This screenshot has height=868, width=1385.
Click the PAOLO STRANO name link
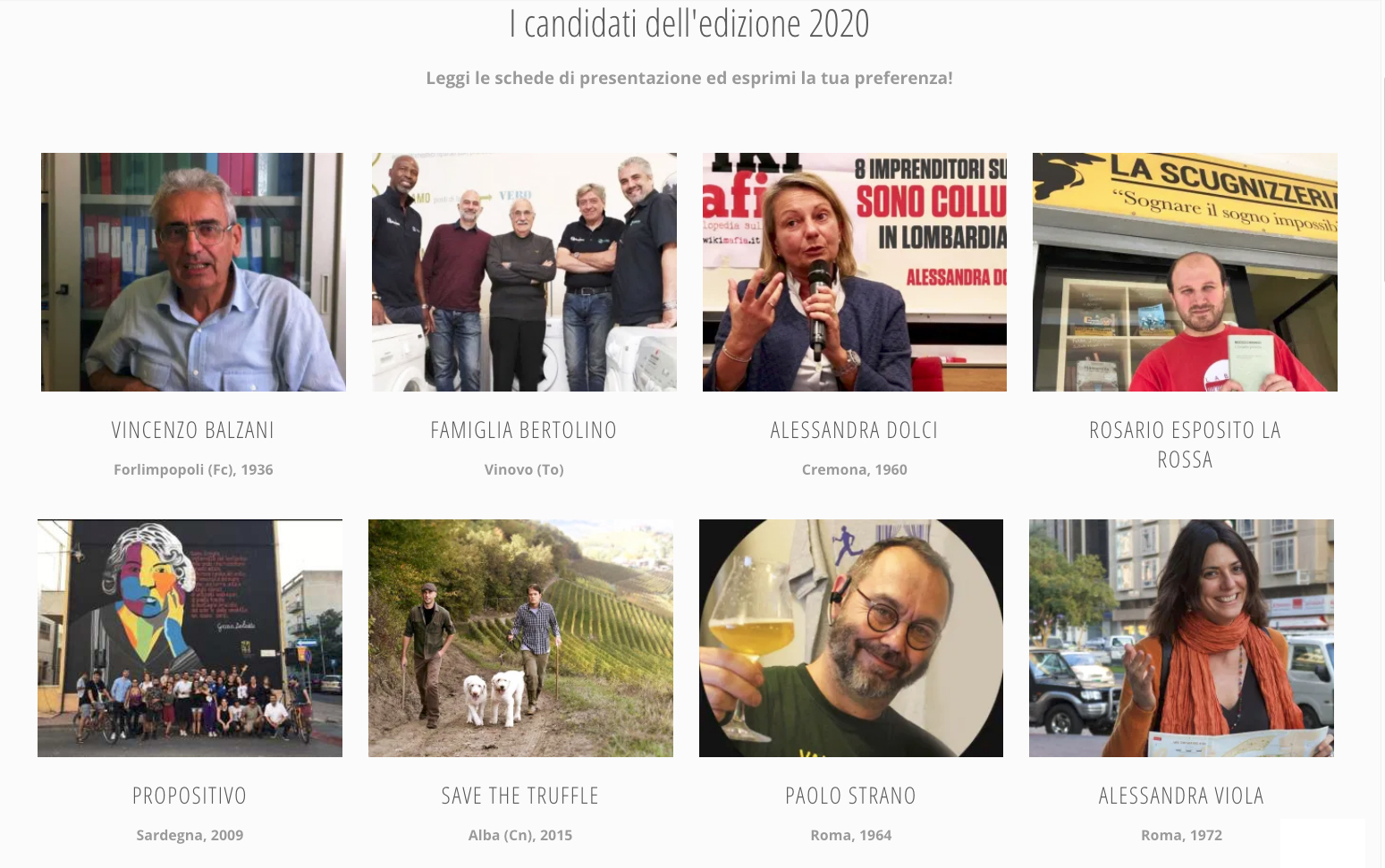pyautogui.click(x=851, y=796)
